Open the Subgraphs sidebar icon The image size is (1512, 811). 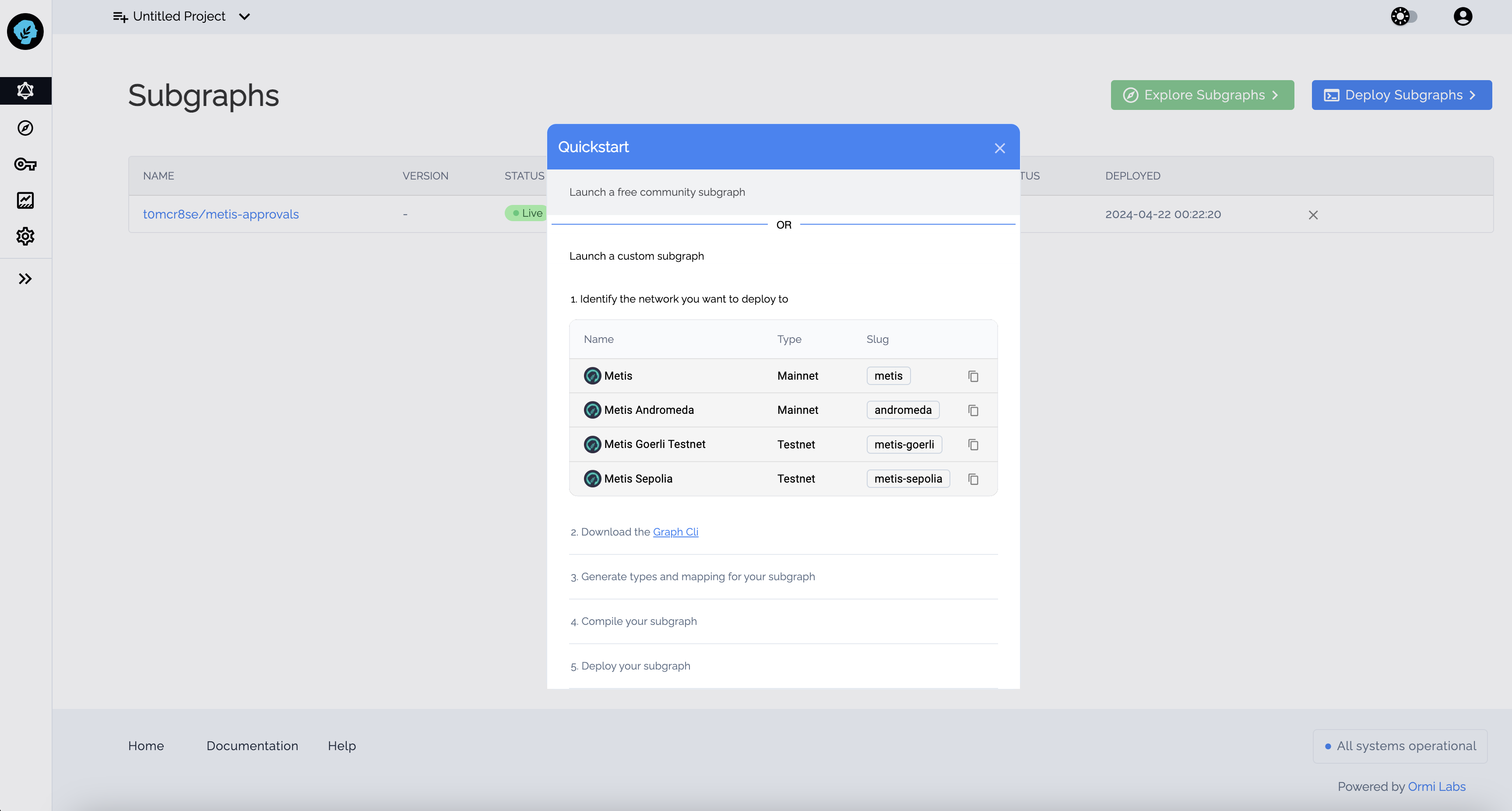[25, 91]
